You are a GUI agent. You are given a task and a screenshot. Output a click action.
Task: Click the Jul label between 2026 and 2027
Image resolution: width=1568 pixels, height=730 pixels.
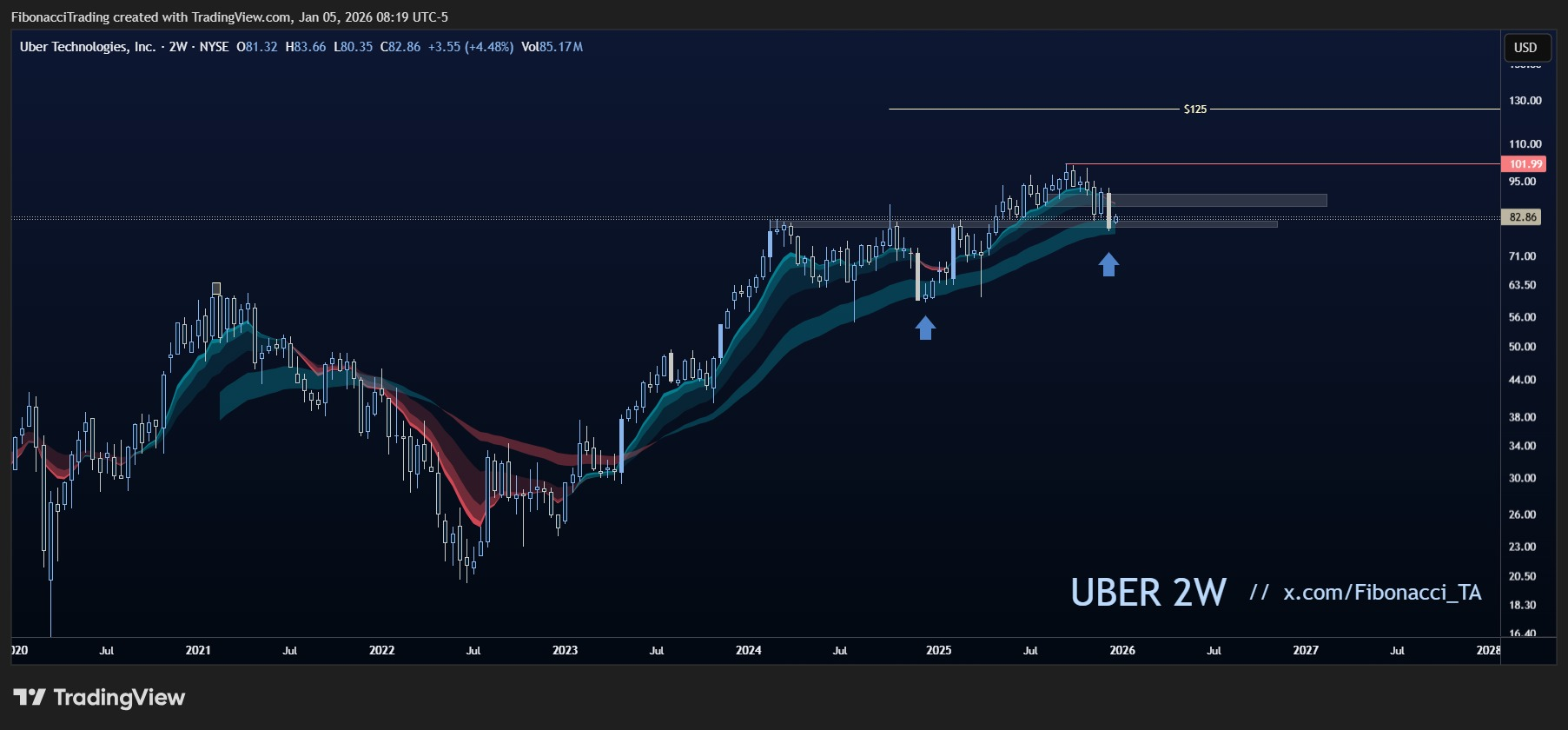pos(1214,650)
